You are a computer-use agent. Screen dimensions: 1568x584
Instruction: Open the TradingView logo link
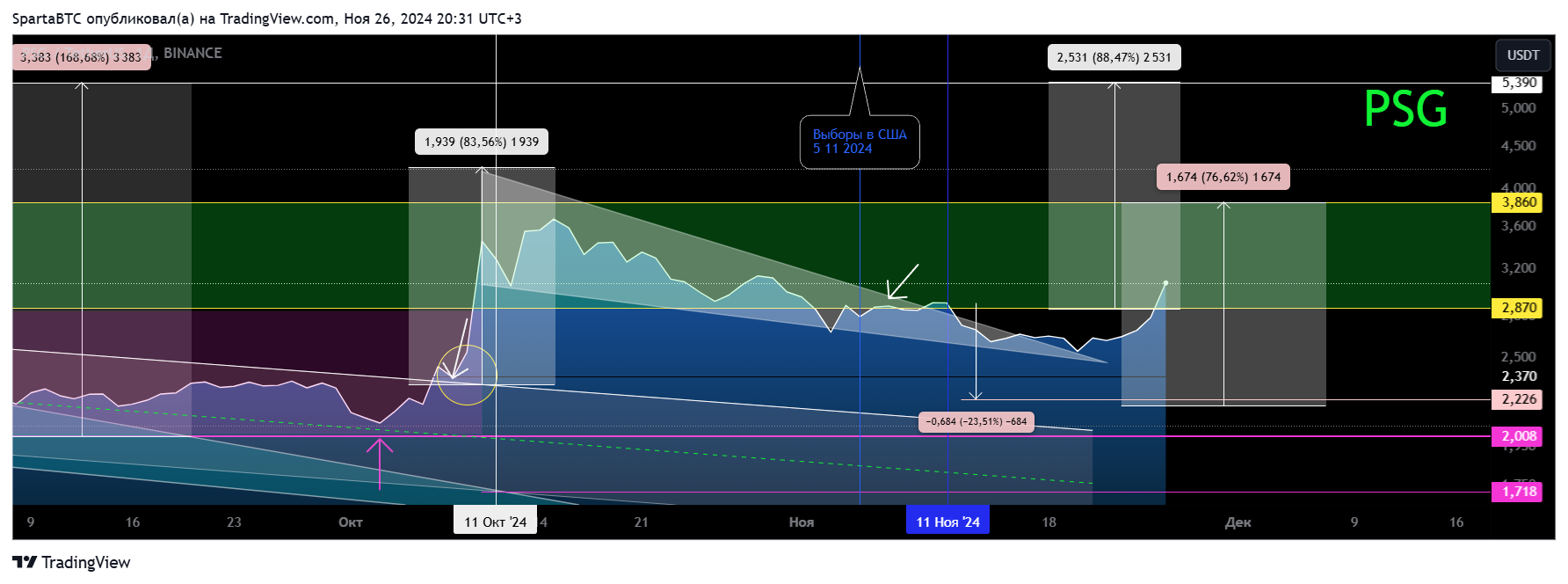pyautogui.click(x=71, y=563)
